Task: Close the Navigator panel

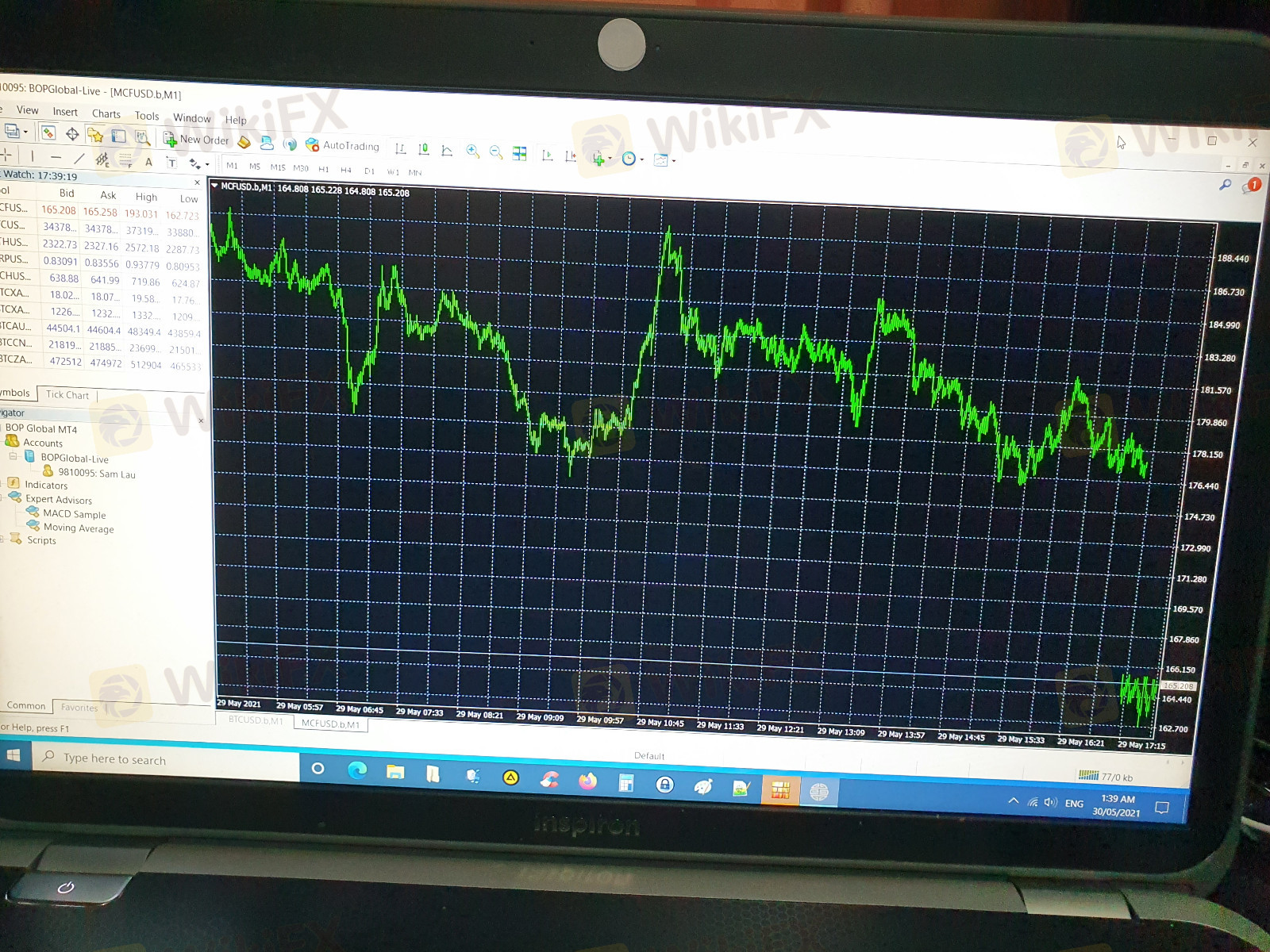Action: pyautogui.click(x=201, y=420)
